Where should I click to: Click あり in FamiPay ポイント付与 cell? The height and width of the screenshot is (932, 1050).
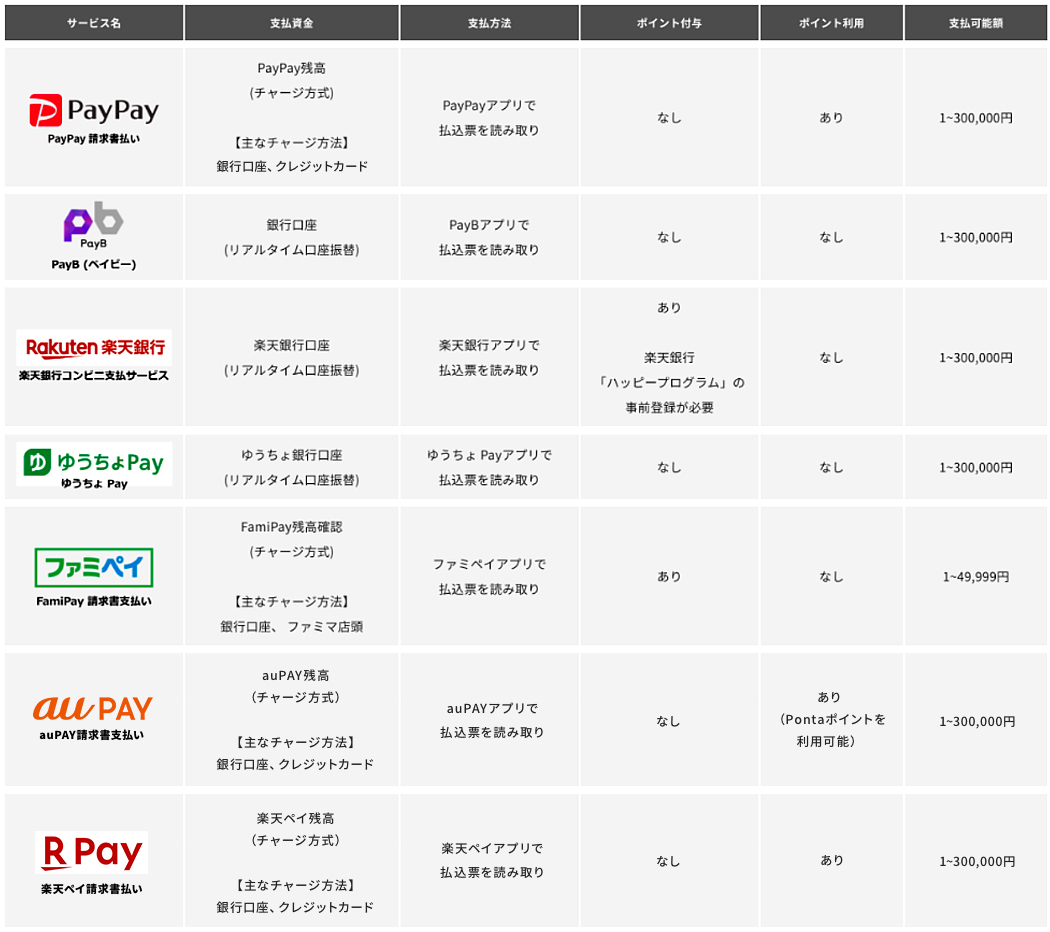pyautogui.click(x=669, y=576)
